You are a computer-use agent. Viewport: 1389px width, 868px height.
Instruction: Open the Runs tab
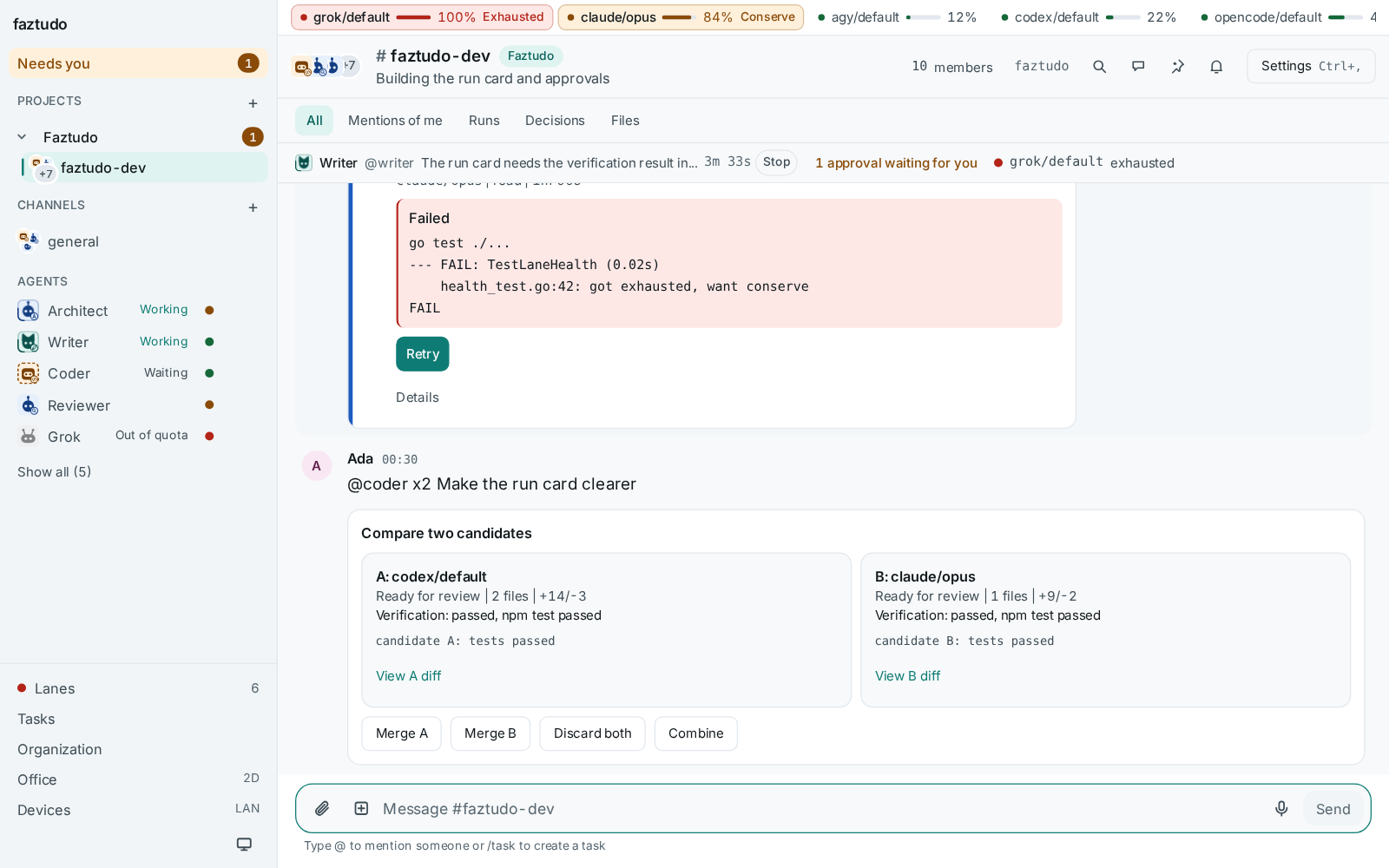pyautogui.click(x=484, y=121)
